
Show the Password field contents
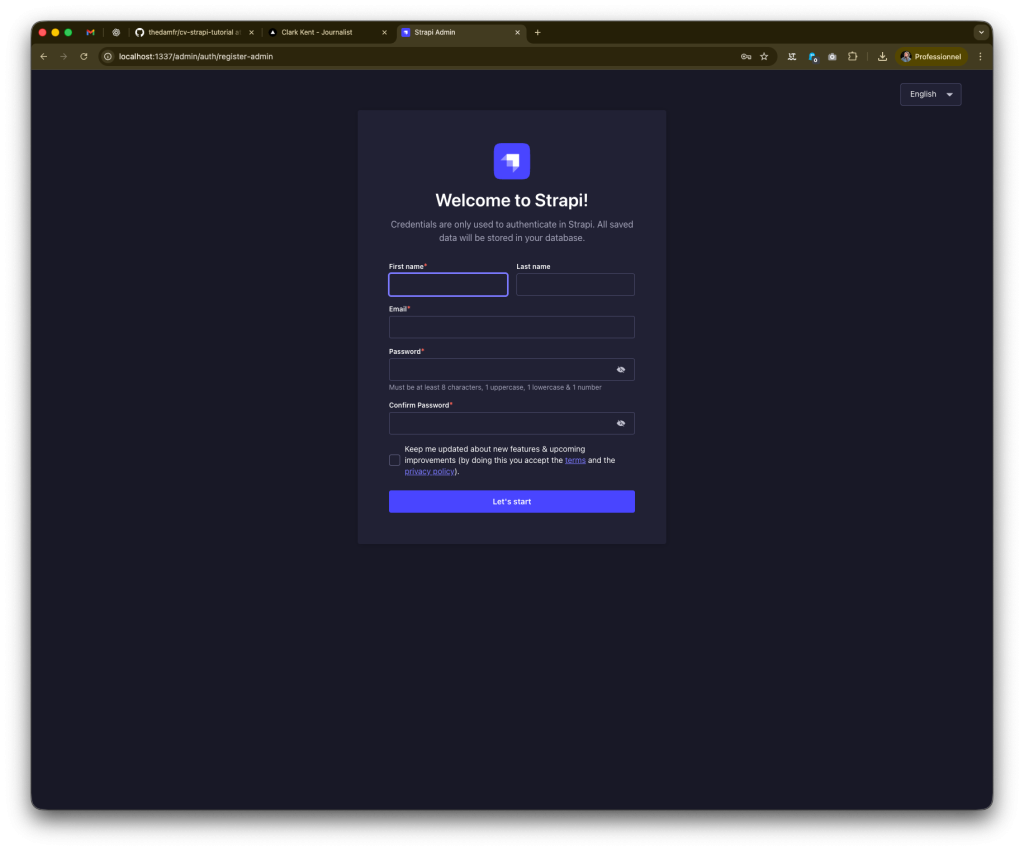point(620,370)
